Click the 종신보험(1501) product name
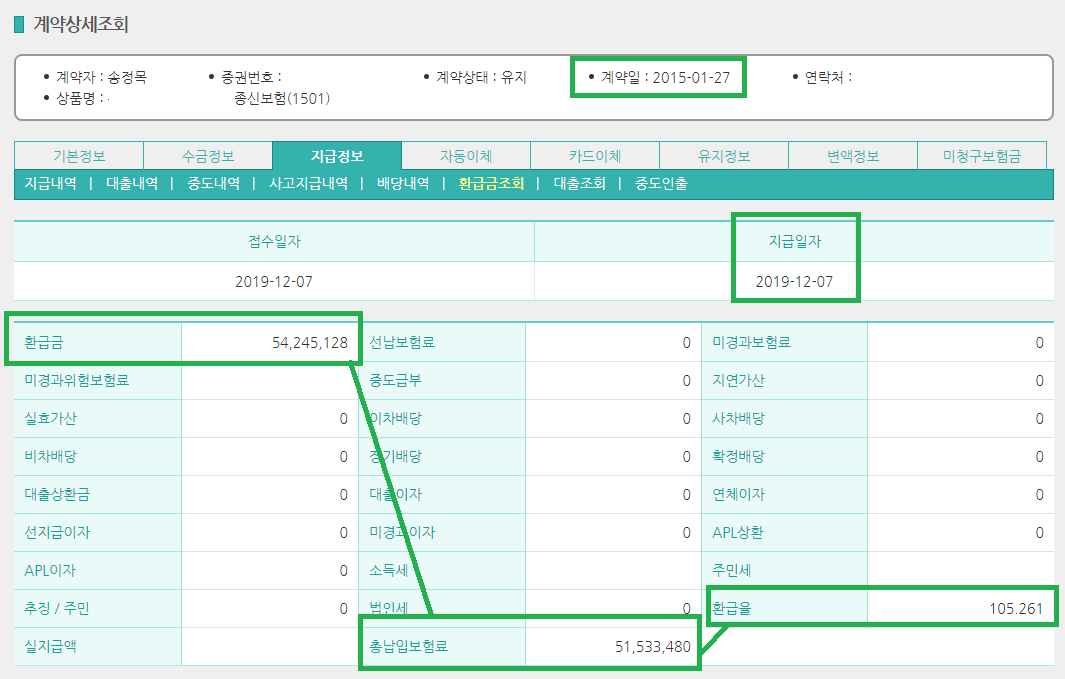This screenshot has width=1065, height=679. point(282,98)
